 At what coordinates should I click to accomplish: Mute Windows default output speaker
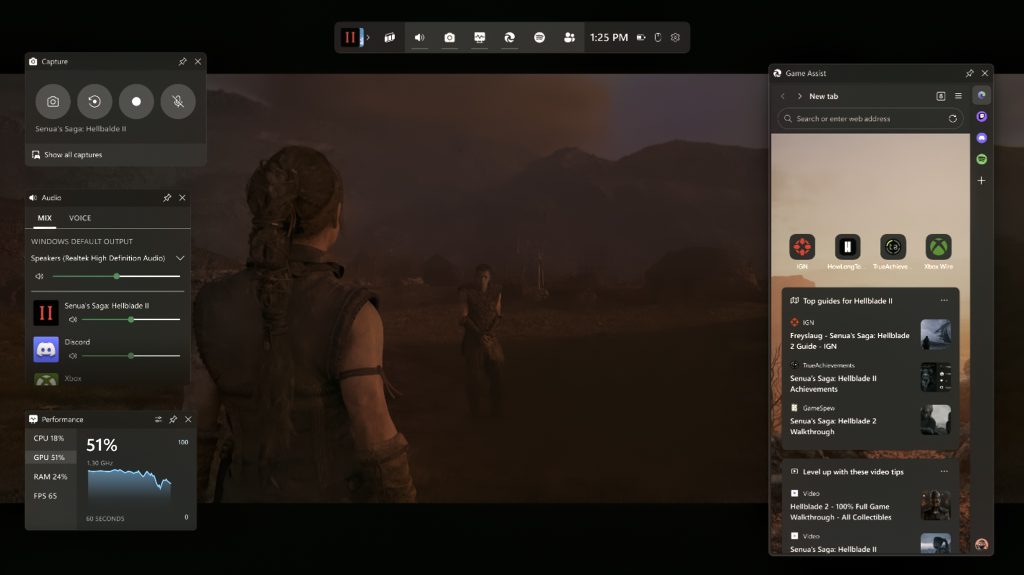pos(39,276)
